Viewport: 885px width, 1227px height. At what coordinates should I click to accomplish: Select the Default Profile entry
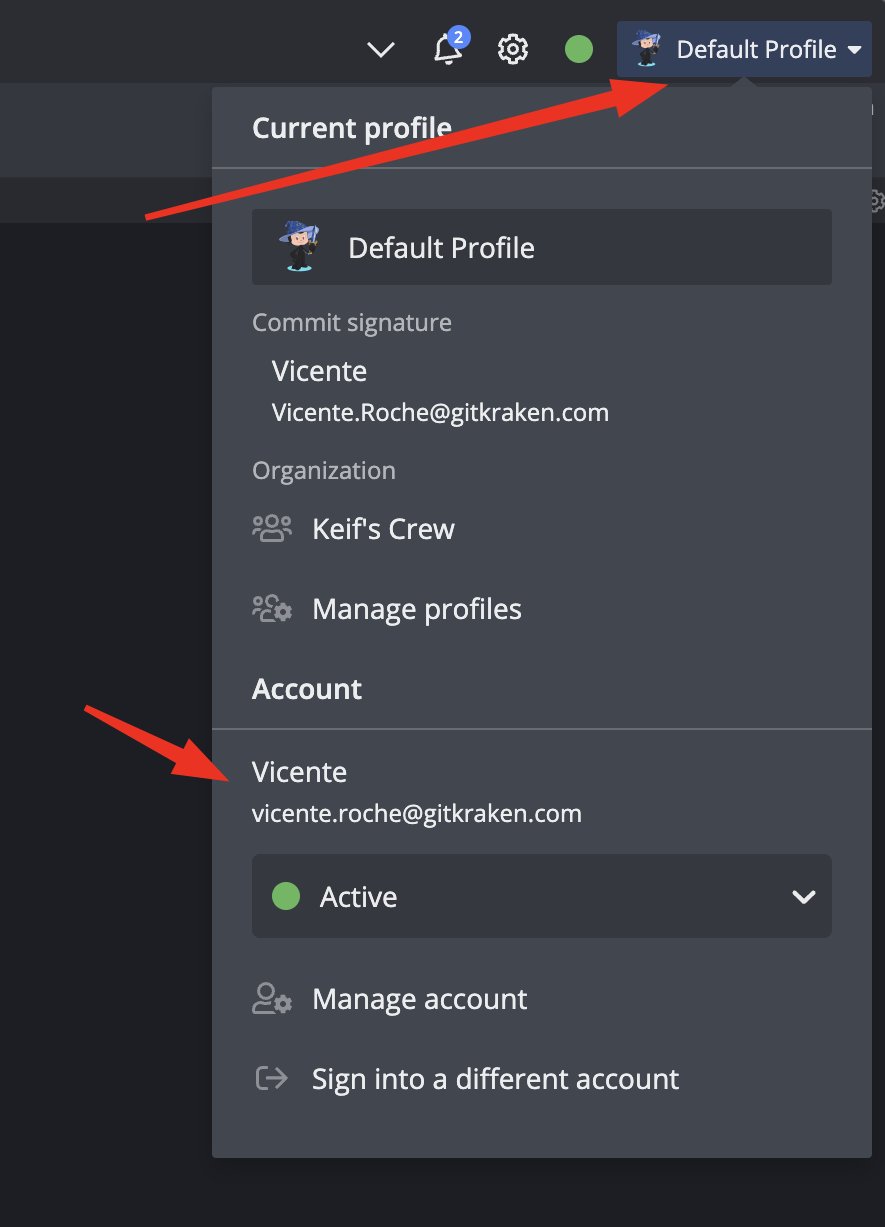pos(542,247)
